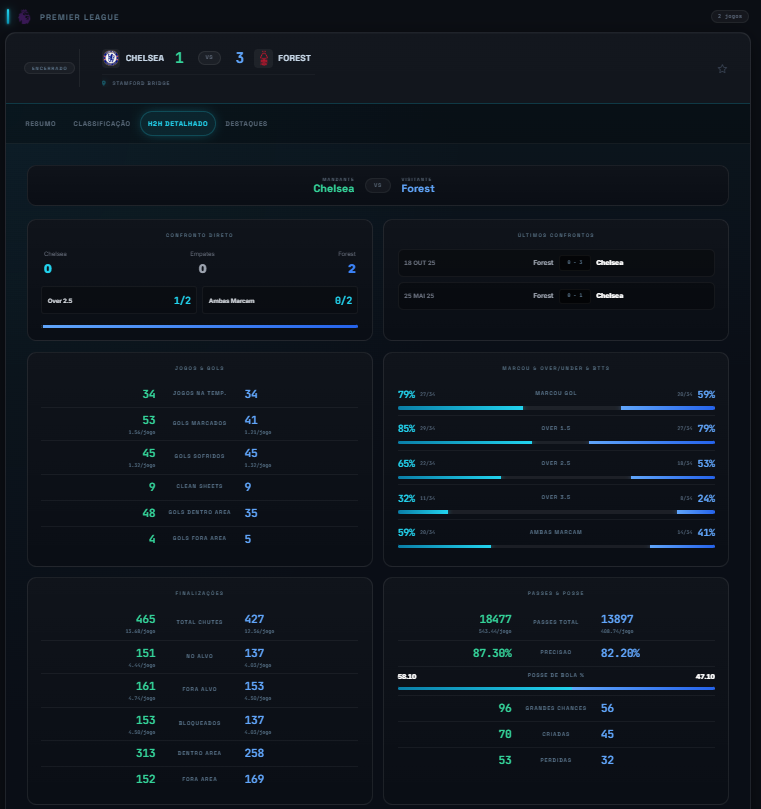Click the FOREST name in the score header
The height and width of the screenshot is (809, 761).
[294, 58]
